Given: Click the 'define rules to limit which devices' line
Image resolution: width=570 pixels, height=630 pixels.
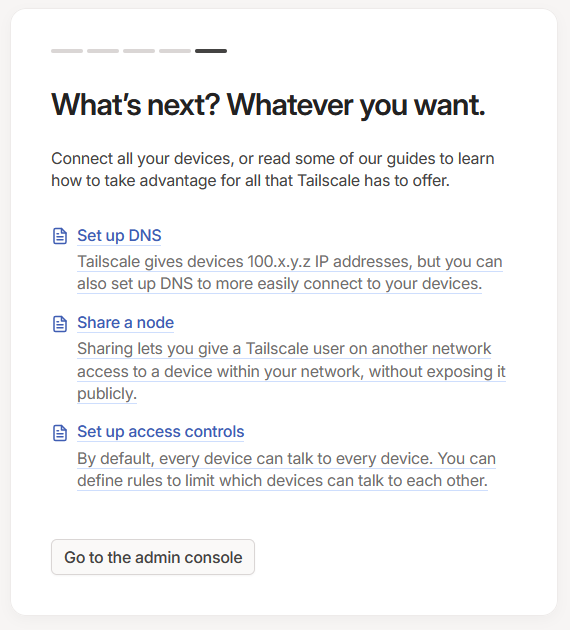Looking at the screenshot, I should [282, 481].
